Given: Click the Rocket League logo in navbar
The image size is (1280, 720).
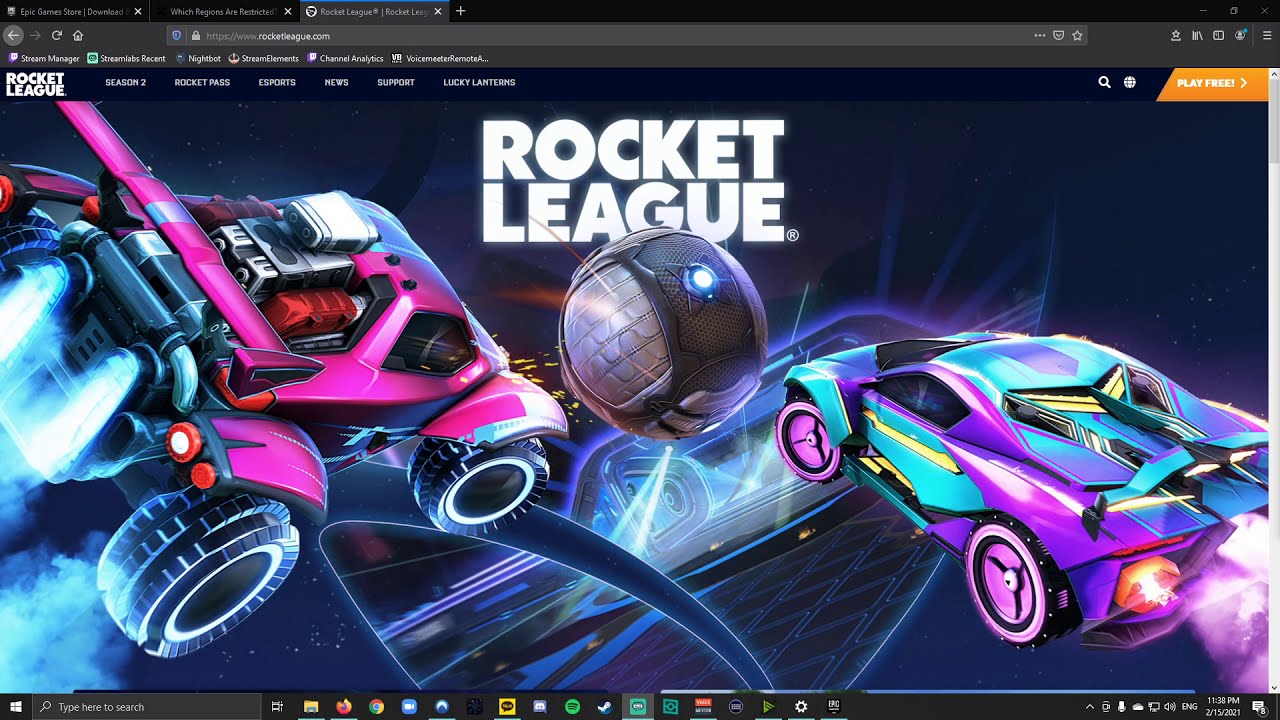Looking at the screenshot, I should pyautogui.click(x=35, y=83).
